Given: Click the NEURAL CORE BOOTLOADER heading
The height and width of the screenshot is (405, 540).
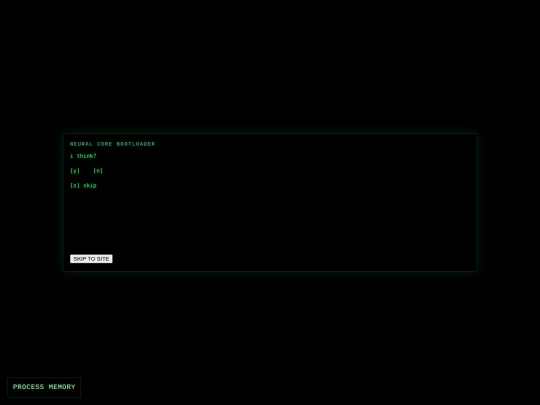Looking at the screenshot, I should point(113,144).
